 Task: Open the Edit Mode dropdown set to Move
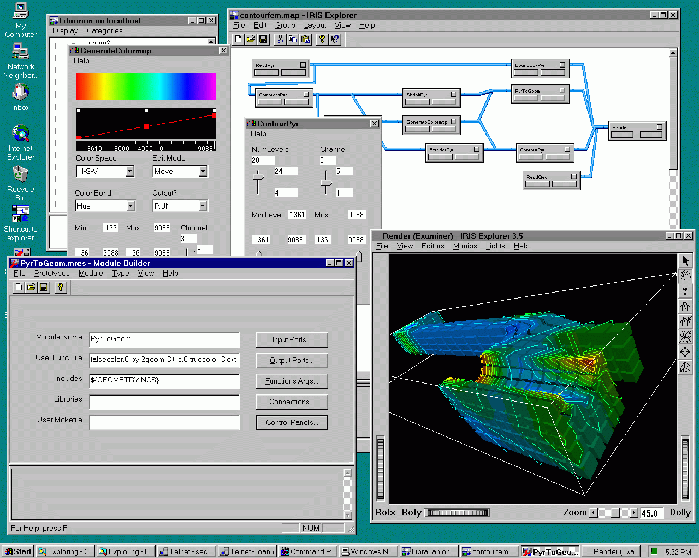coord(201,172)
